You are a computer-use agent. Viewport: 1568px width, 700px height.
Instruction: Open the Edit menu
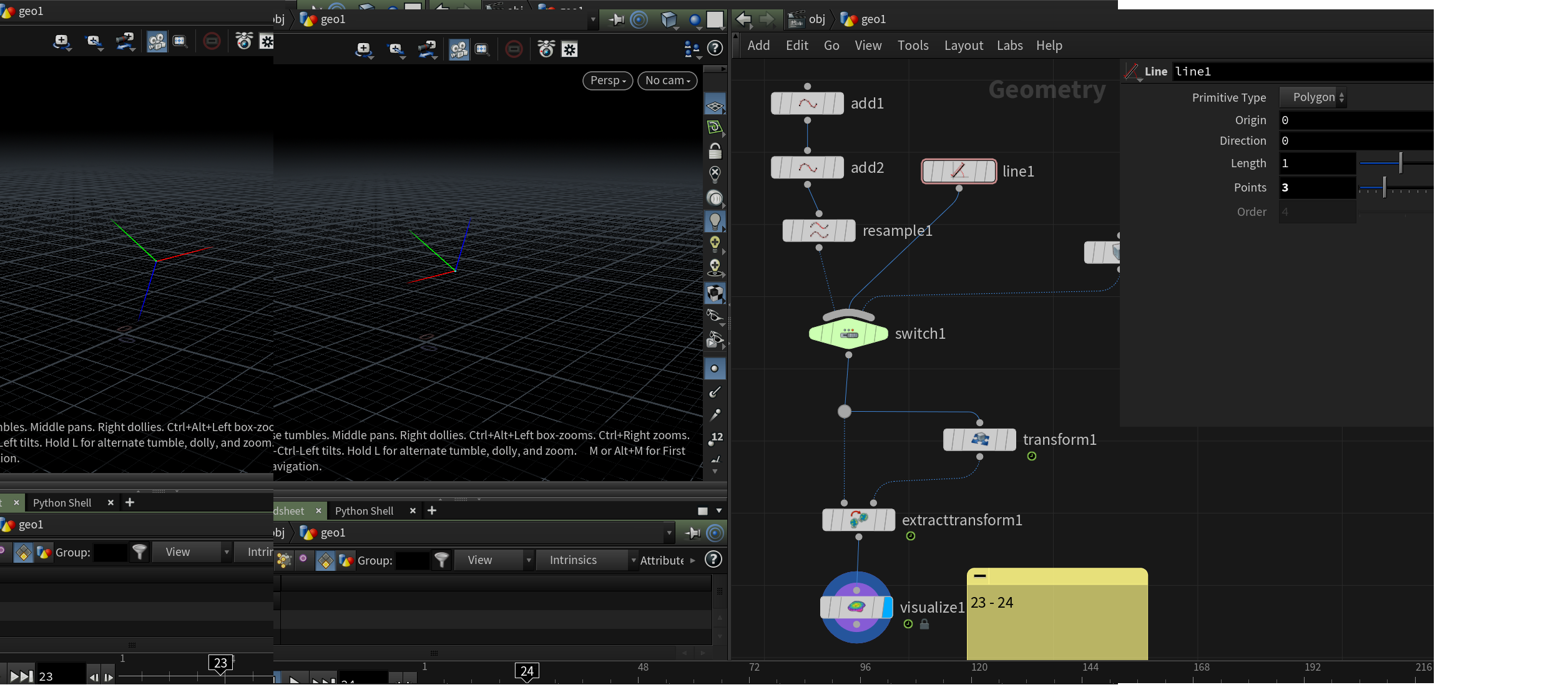point(797,46)
